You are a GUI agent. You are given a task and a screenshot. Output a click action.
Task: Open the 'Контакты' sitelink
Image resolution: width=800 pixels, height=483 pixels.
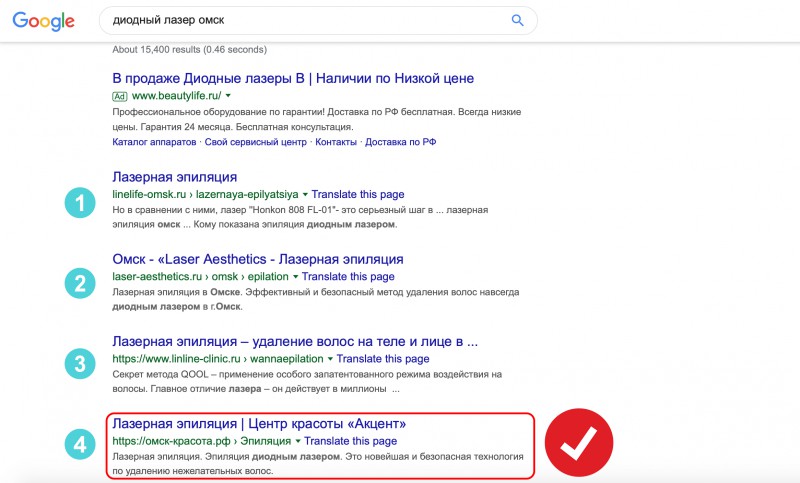(x=335, y=142)
